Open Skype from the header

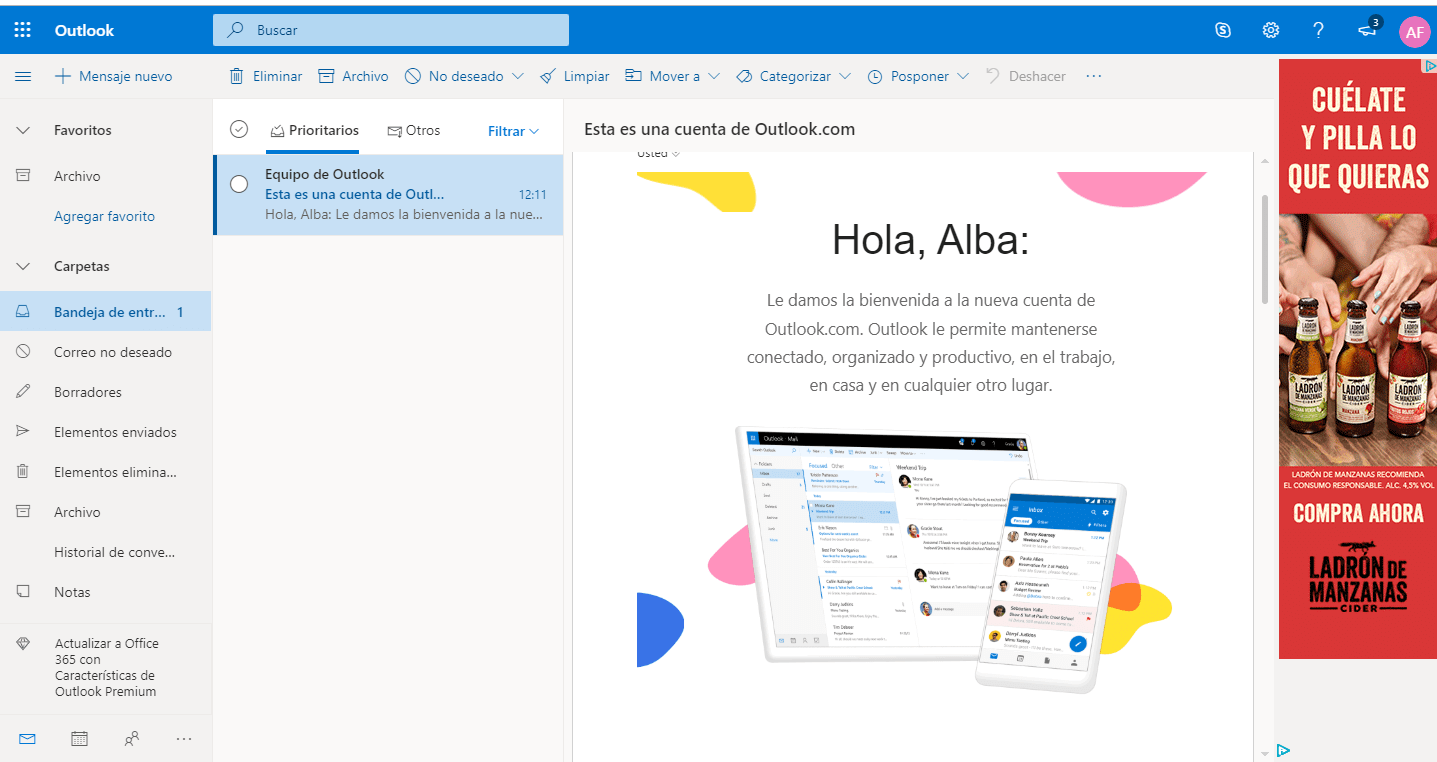[1222, 30]
